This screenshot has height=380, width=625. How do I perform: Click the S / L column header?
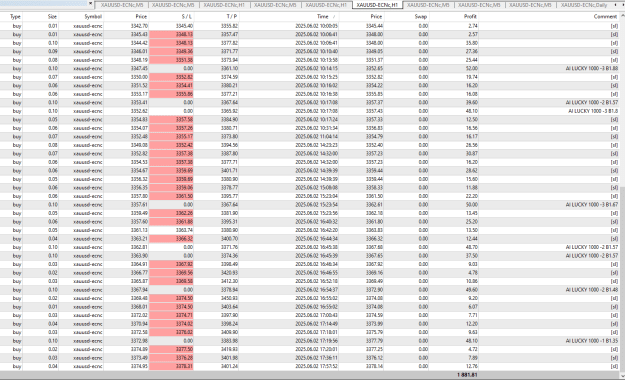186,17
